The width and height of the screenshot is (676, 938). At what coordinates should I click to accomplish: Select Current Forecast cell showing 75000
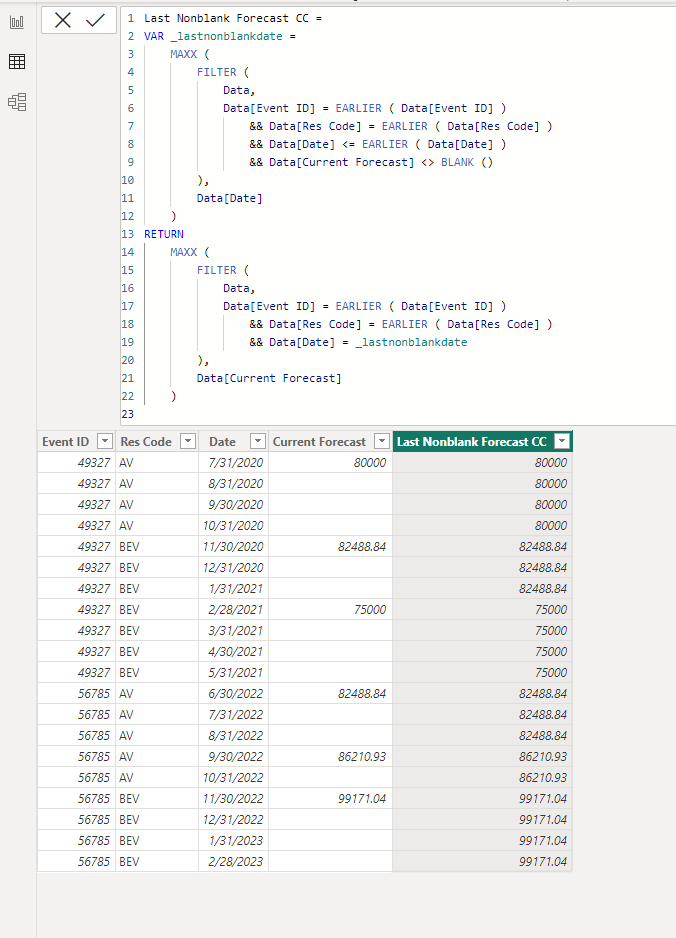tap(330, 609)
